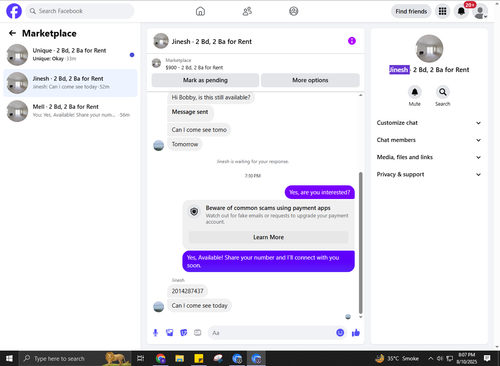Click the 'Yes, Available! Share your number' message
Image resolution: width=500 pixels, height=366 pixels.
(x=268, y=261)
